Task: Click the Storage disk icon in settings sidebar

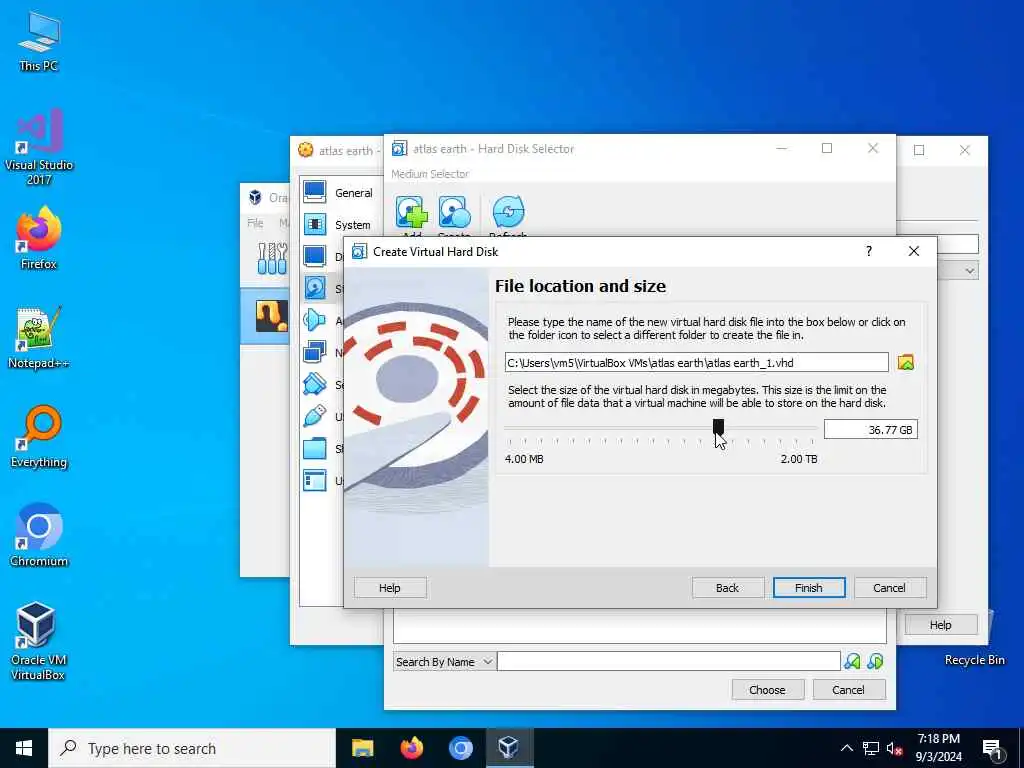Action: click(x=315, y=288)
